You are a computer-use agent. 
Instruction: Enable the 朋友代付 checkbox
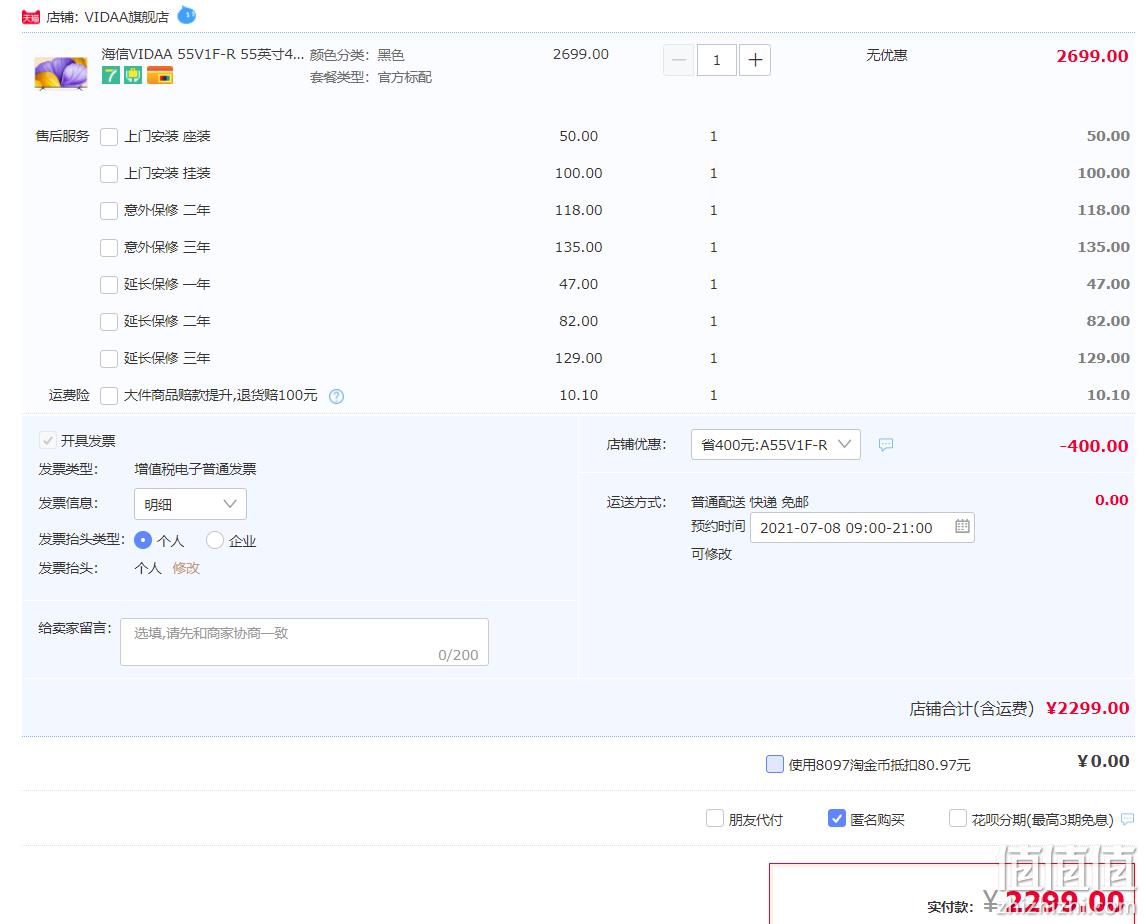tap(715, 819)
